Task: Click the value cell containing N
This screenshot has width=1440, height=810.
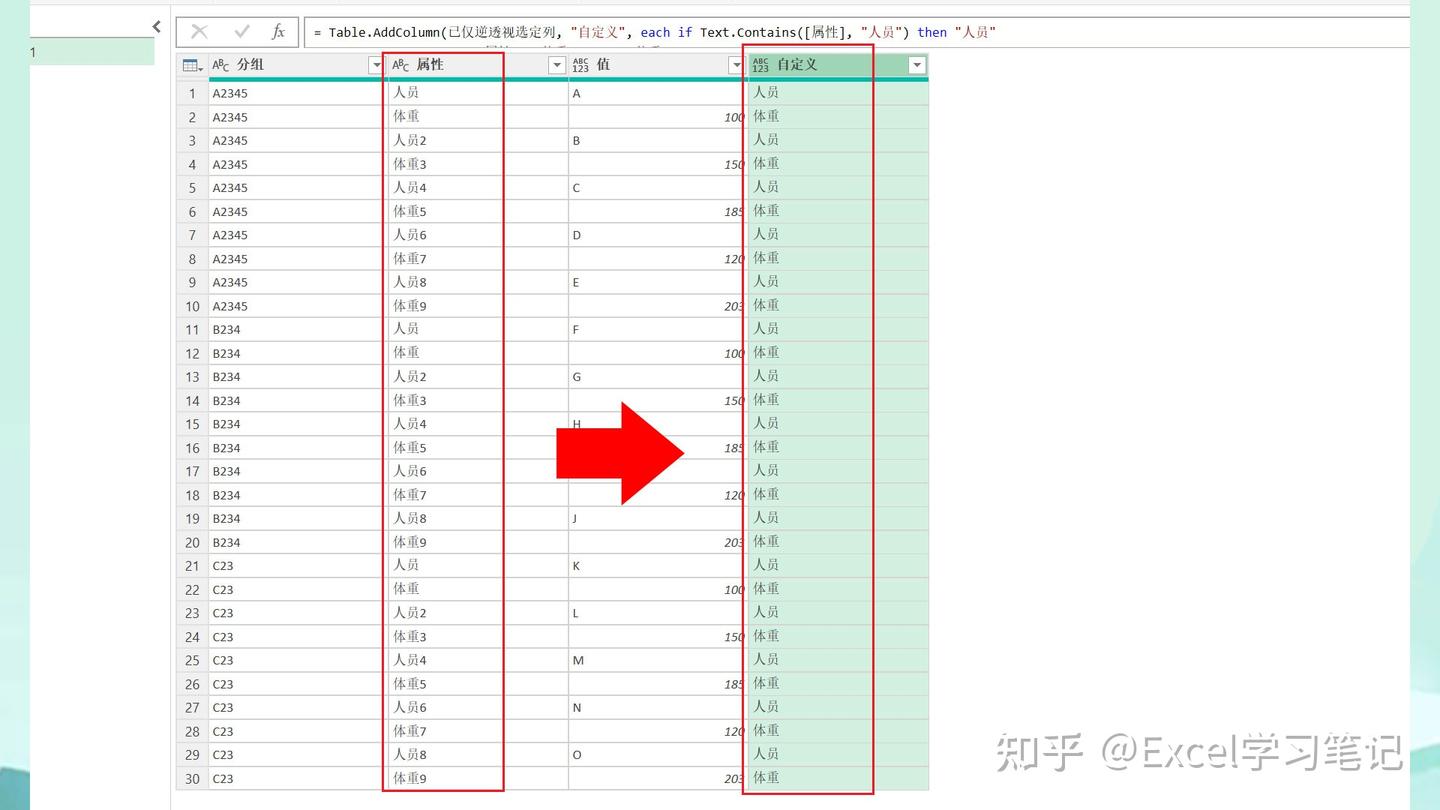Action: [x=657, y=707]
